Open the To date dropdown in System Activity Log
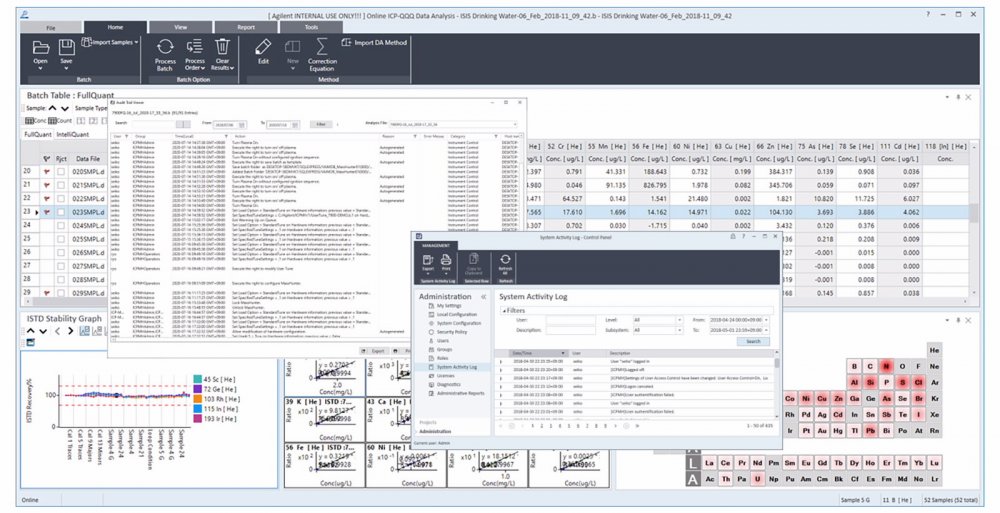Screen dimensions: 1000x513 click(765, 331)
